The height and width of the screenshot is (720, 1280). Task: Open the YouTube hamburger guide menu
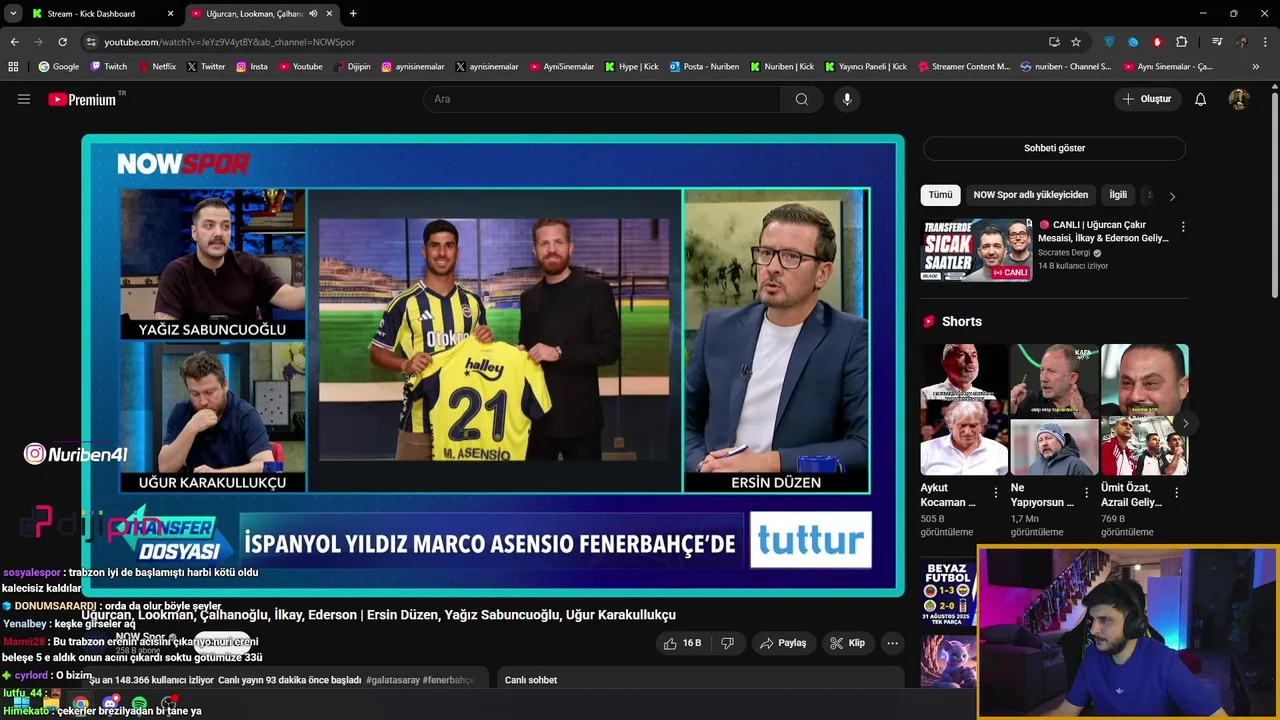pos(24,99)
